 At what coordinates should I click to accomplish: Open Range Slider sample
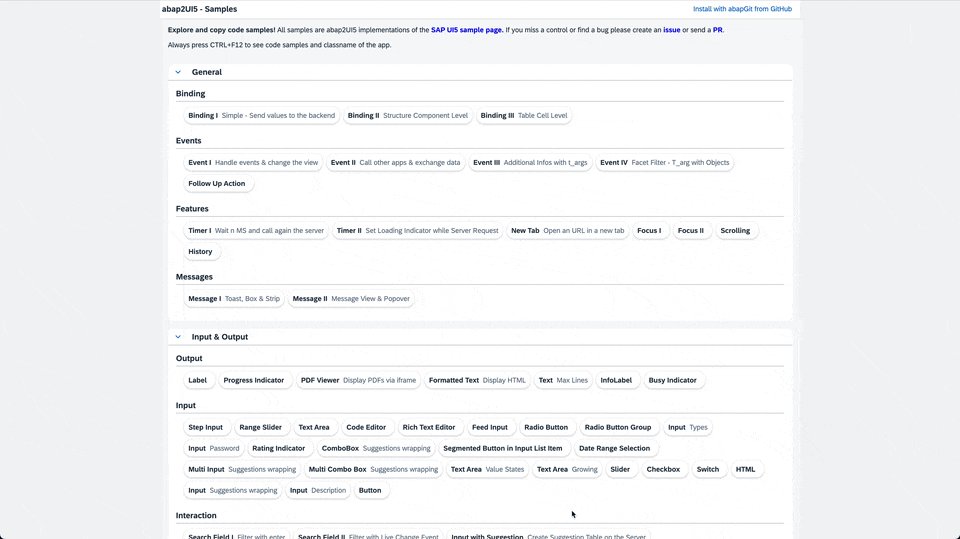260,427
